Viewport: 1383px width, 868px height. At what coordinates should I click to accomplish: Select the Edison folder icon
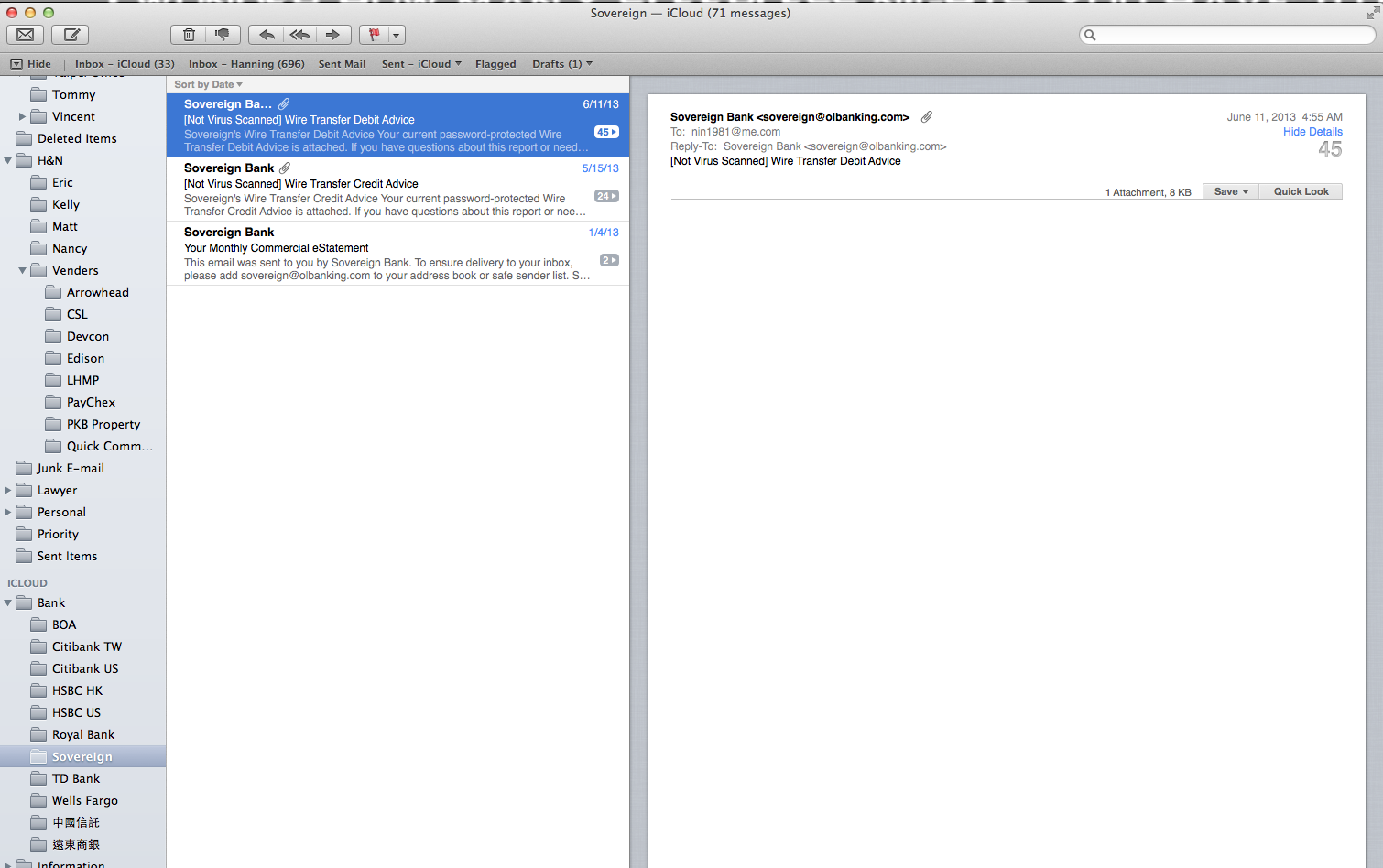(53, 358)
